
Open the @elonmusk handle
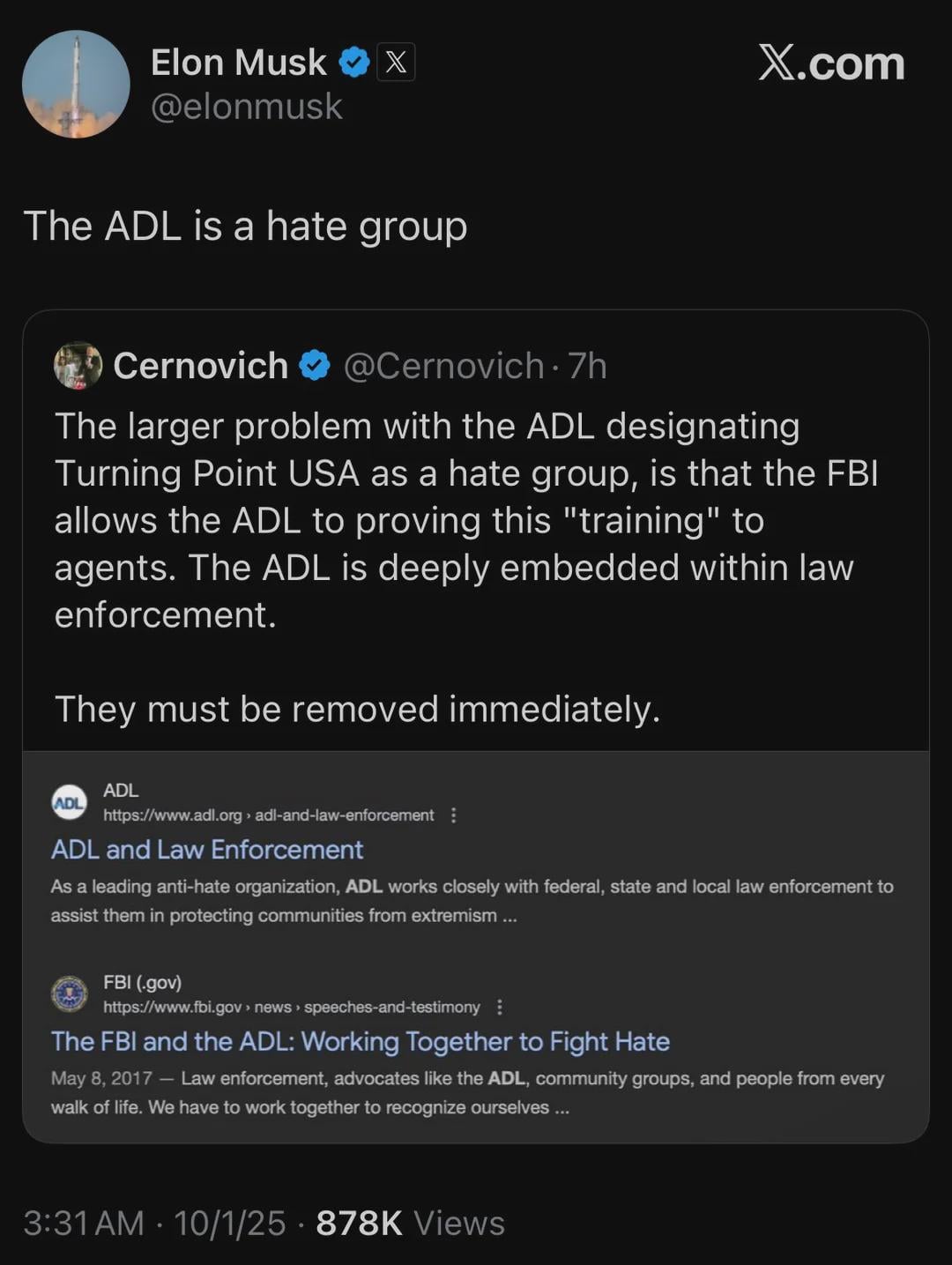(x=246, y=107)
